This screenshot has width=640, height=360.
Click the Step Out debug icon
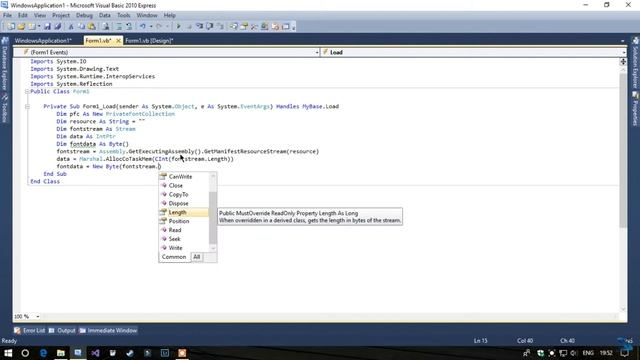(220, 27)
